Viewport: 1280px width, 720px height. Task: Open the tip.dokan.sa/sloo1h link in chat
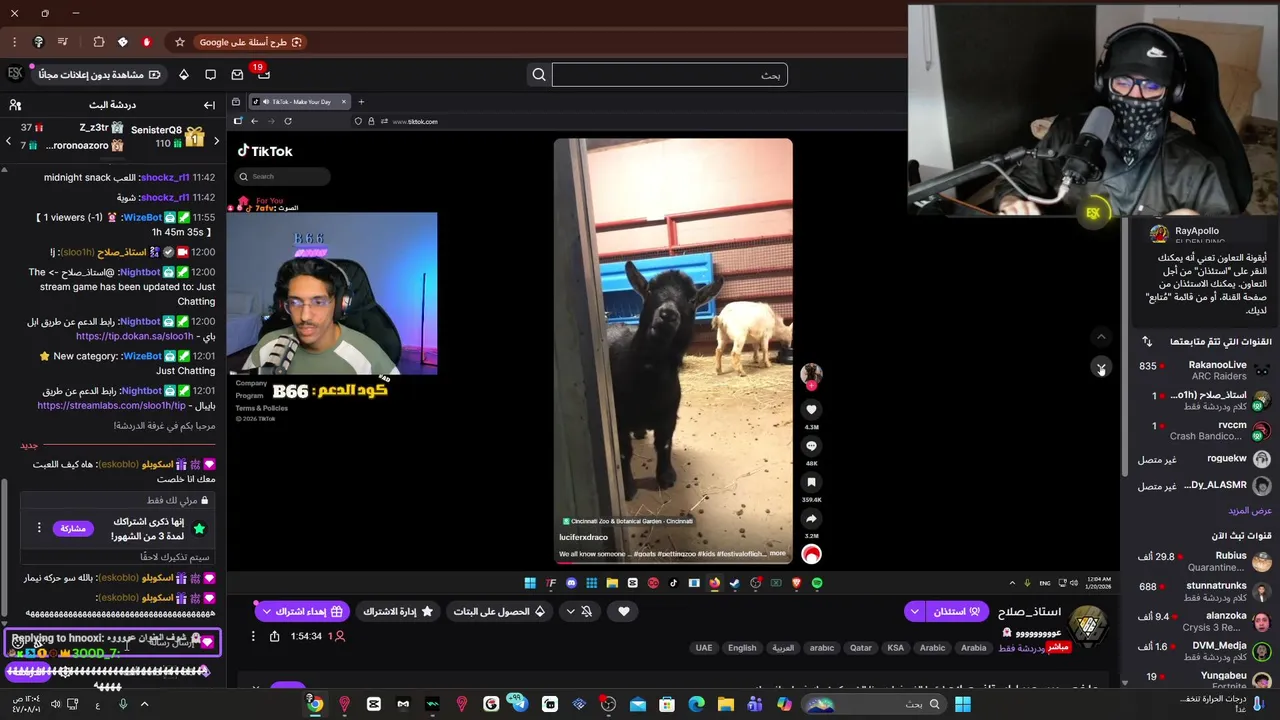coord(135,336)
